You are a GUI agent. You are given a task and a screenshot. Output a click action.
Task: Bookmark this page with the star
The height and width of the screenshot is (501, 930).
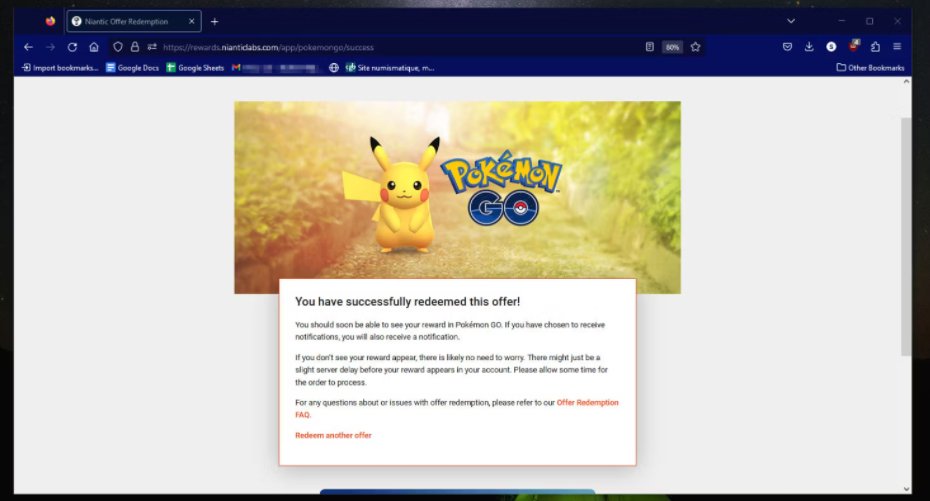point(696,47)
